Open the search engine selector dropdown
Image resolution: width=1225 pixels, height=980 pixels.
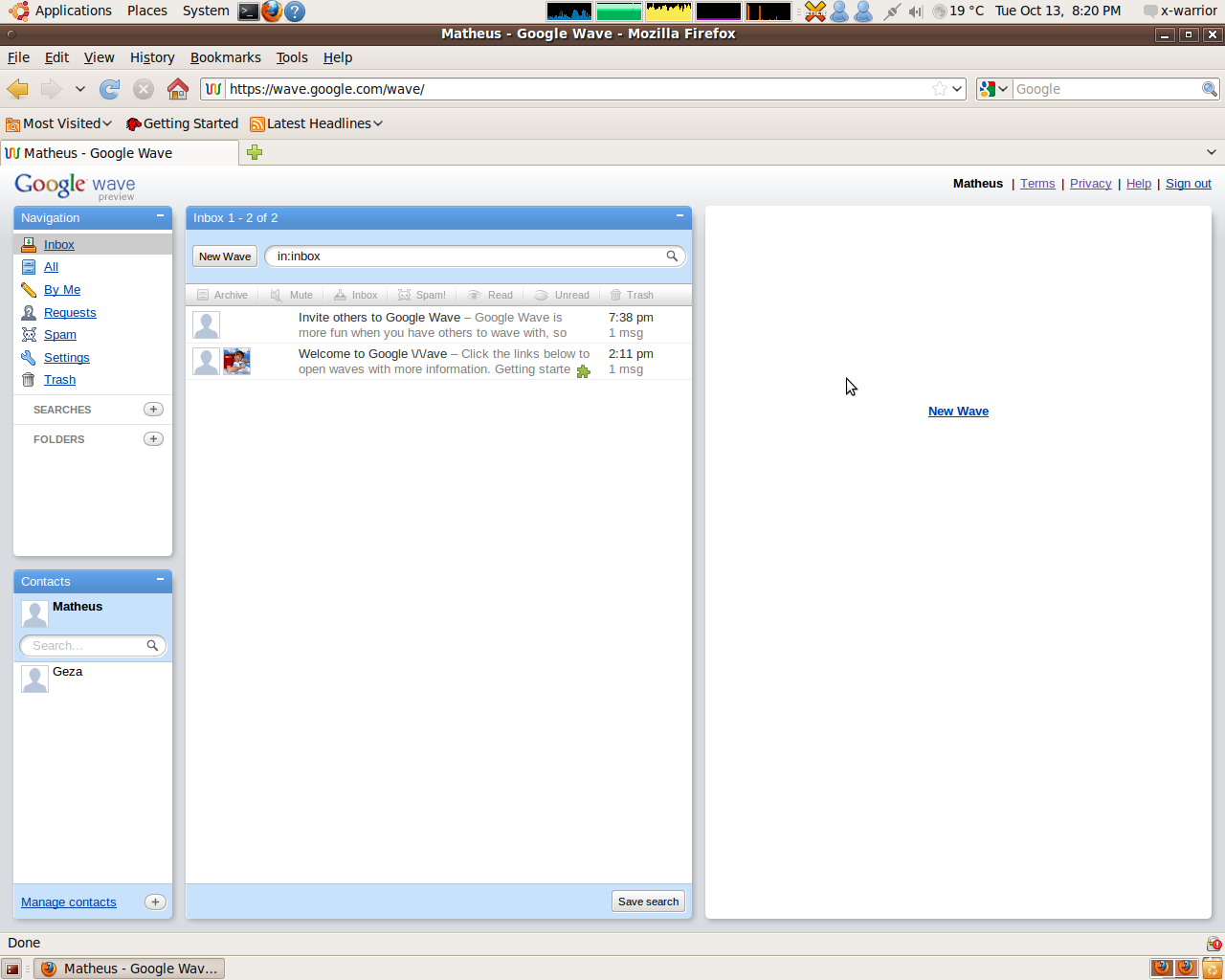[x=993, y=89]
